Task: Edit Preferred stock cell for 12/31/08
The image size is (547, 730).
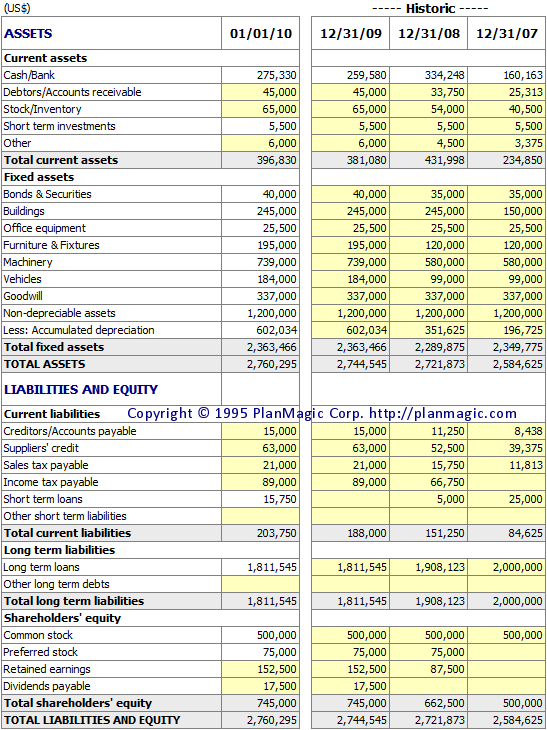Action: [429, 652]
